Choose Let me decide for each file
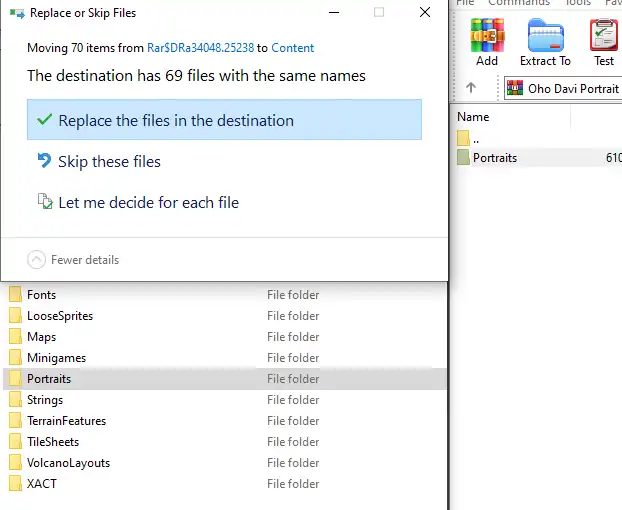The width and height of the screenshot is (622, 510). point(148,203)
